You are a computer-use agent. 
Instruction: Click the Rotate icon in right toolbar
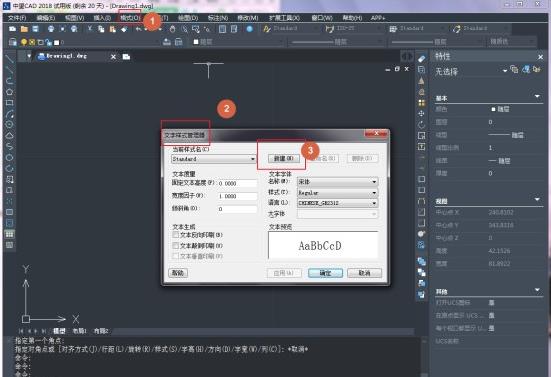tap(422, 124)
